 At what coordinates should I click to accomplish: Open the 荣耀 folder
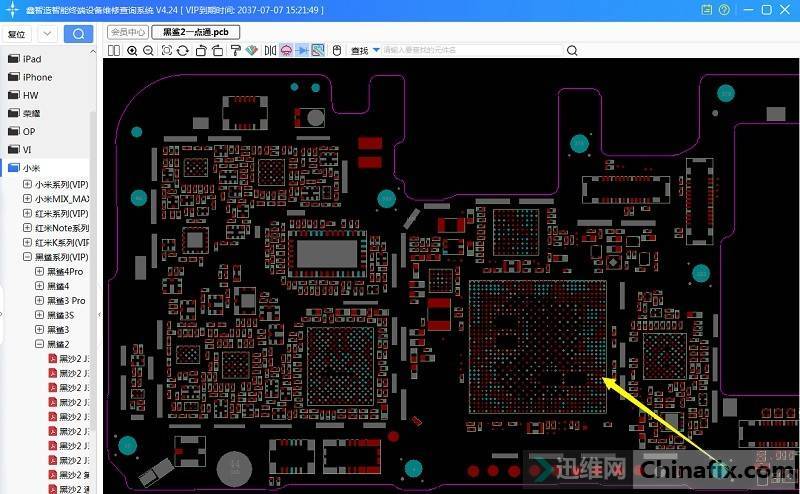pyautogui.click(x=31, y=113)
